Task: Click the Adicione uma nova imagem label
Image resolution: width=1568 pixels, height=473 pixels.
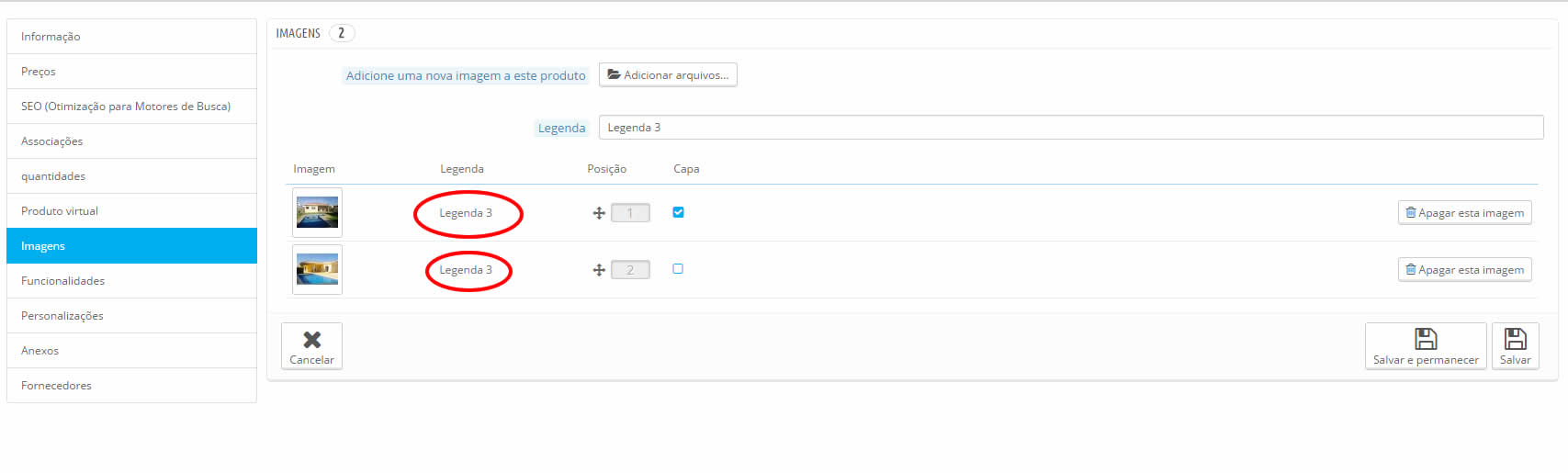Action: point(466,76)
